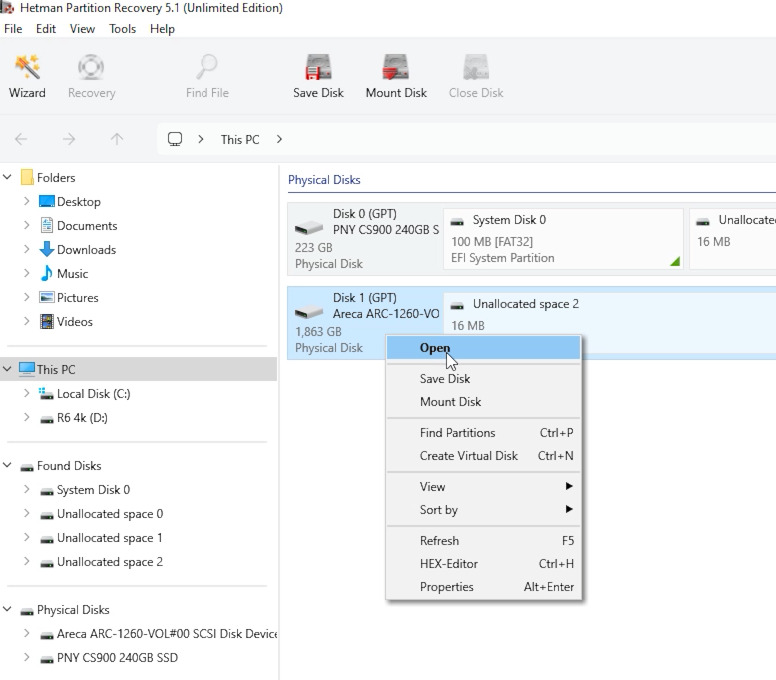Click the Hetman app icon in title bar
The image size is (776, 680).
click(7, 8)
